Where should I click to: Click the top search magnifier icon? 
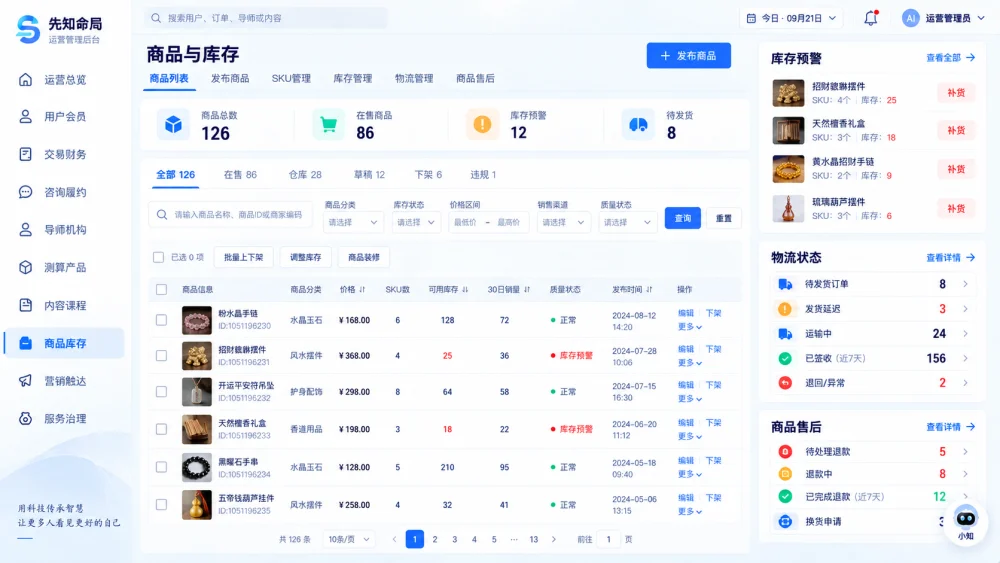coord(156,18)
